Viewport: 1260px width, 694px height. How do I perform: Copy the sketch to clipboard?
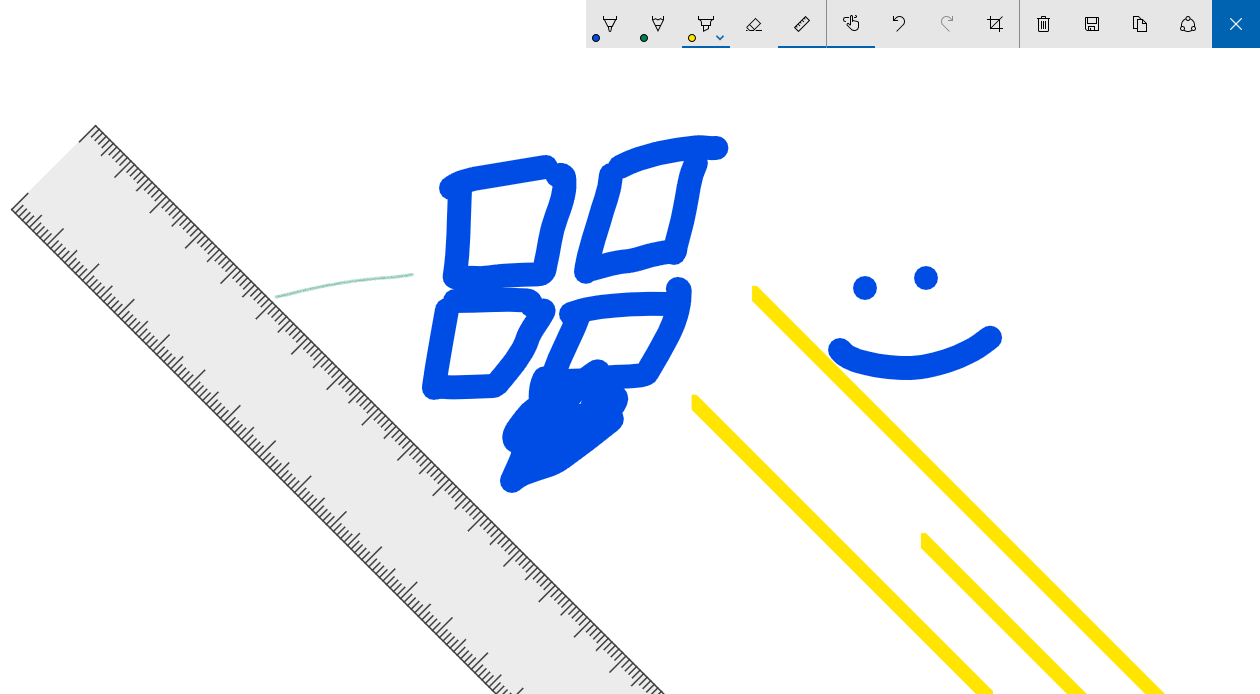point(1140,24)
